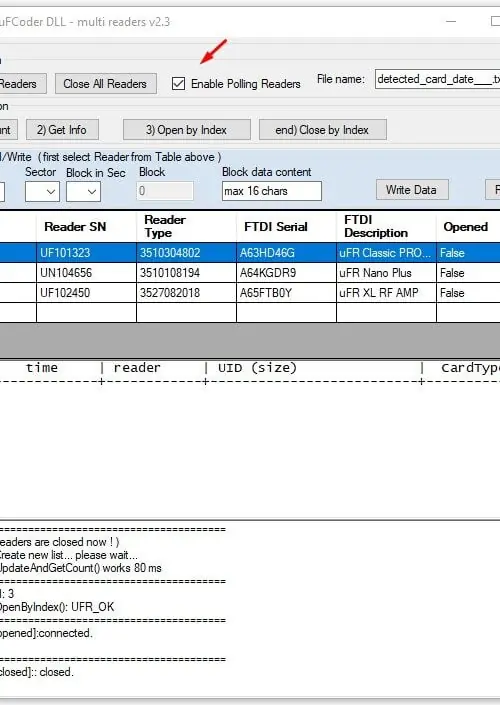This screenshot has height=705, width=500.
Task: Click the Opened value for UN104656
Action: click(x=468, y=273)
